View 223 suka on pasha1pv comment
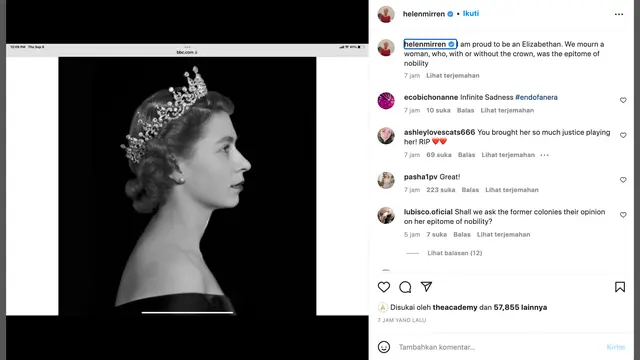Screen dimensions: 640x360 point(440,190)
